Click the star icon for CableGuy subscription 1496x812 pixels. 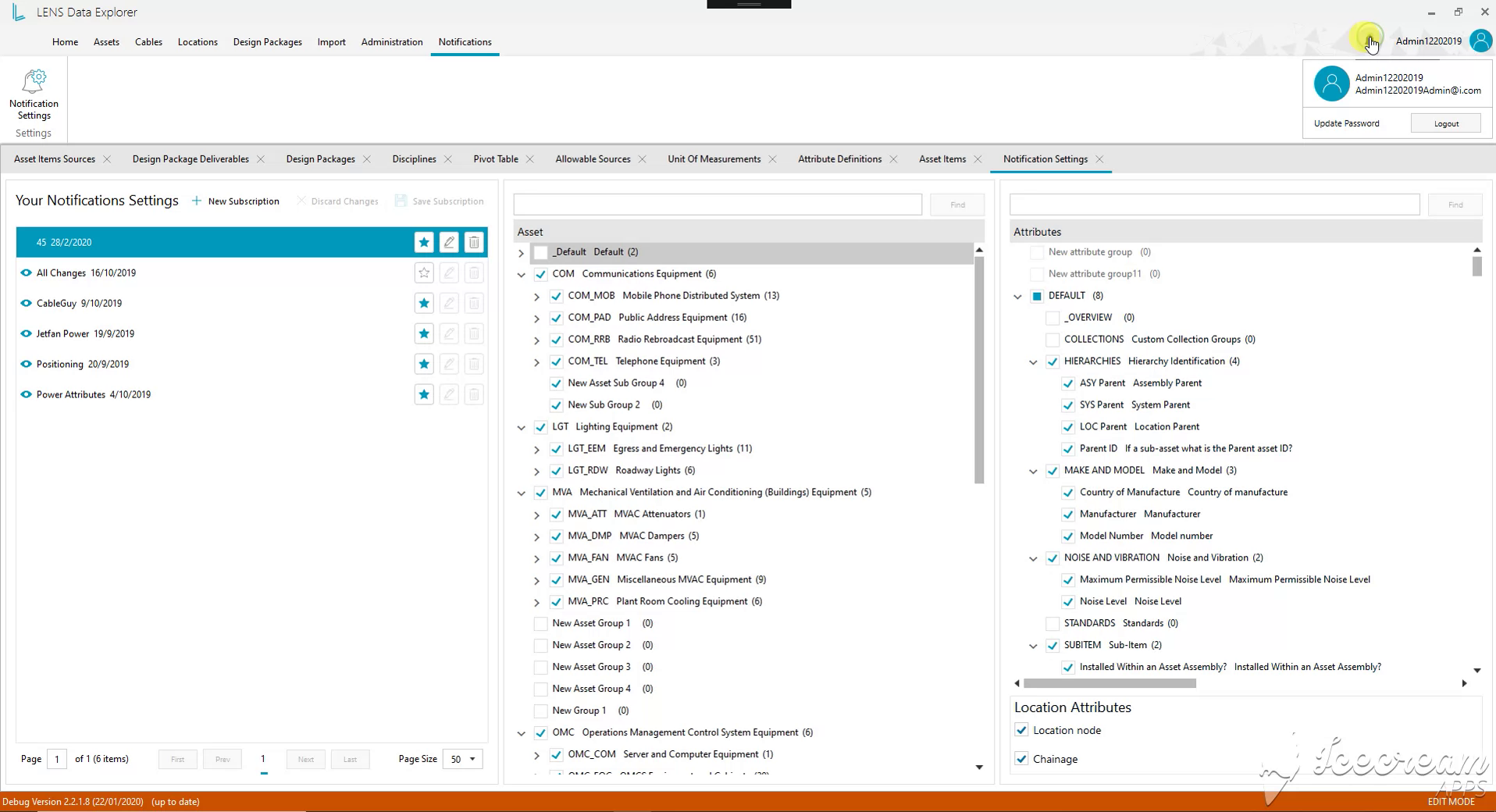(x=424, y=303)
